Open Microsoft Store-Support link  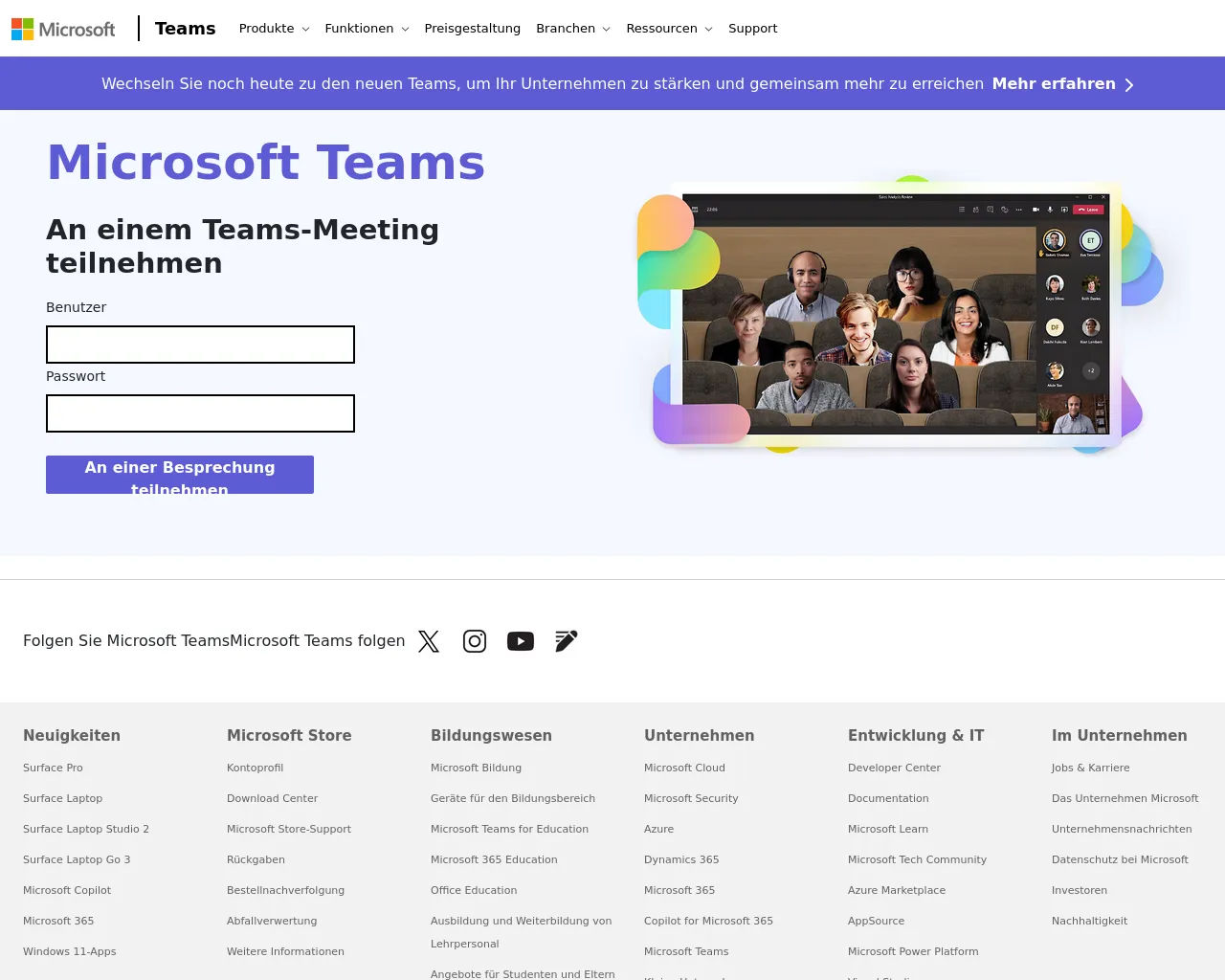pos(289,829)
